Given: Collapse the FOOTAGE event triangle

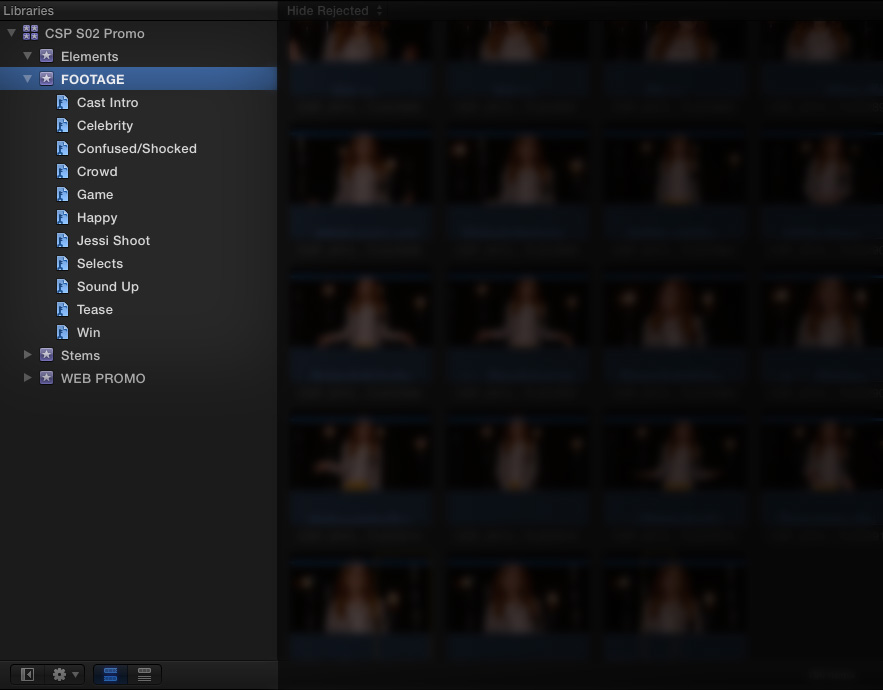Looking at the screenshot, I should point(27,79).
